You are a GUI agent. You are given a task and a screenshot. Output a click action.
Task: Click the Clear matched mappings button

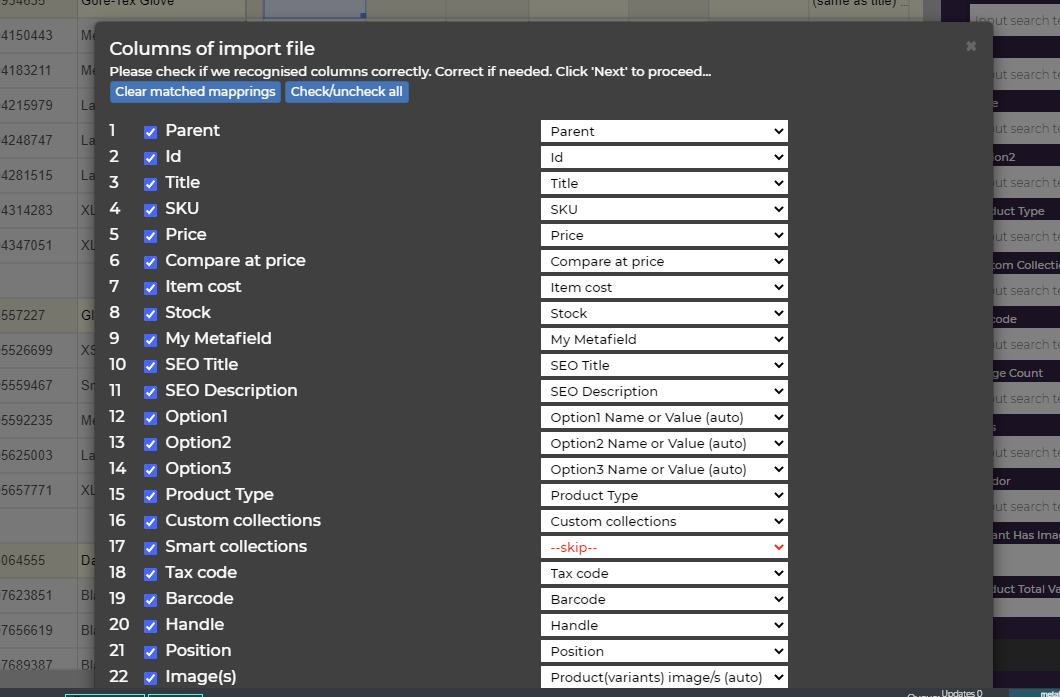(195, 92)
